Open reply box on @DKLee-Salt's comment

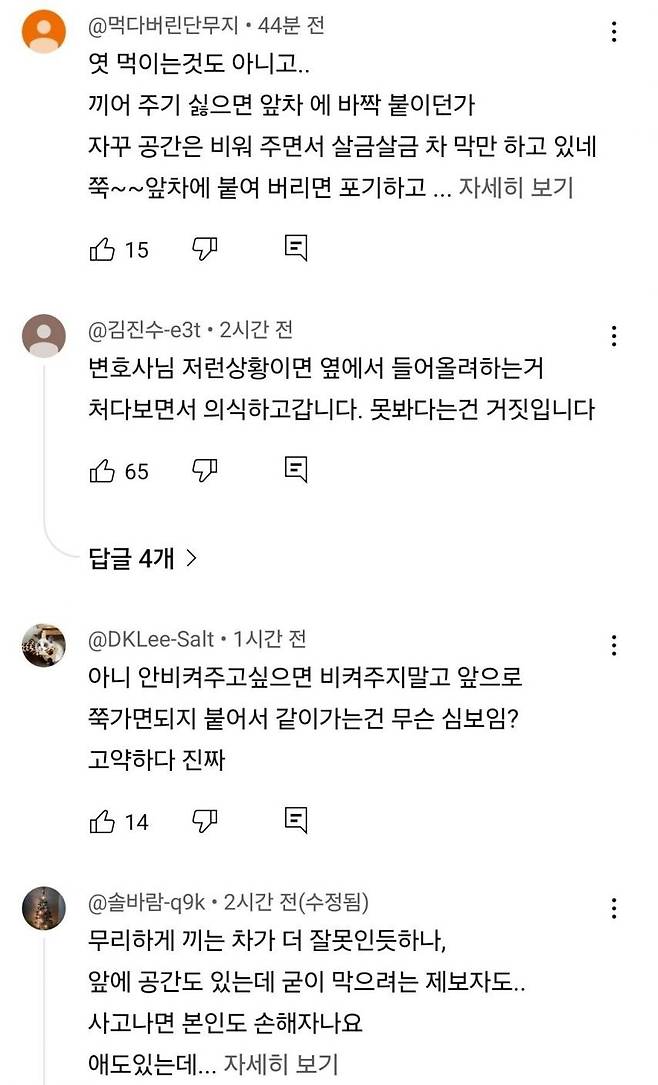[294, 821]
